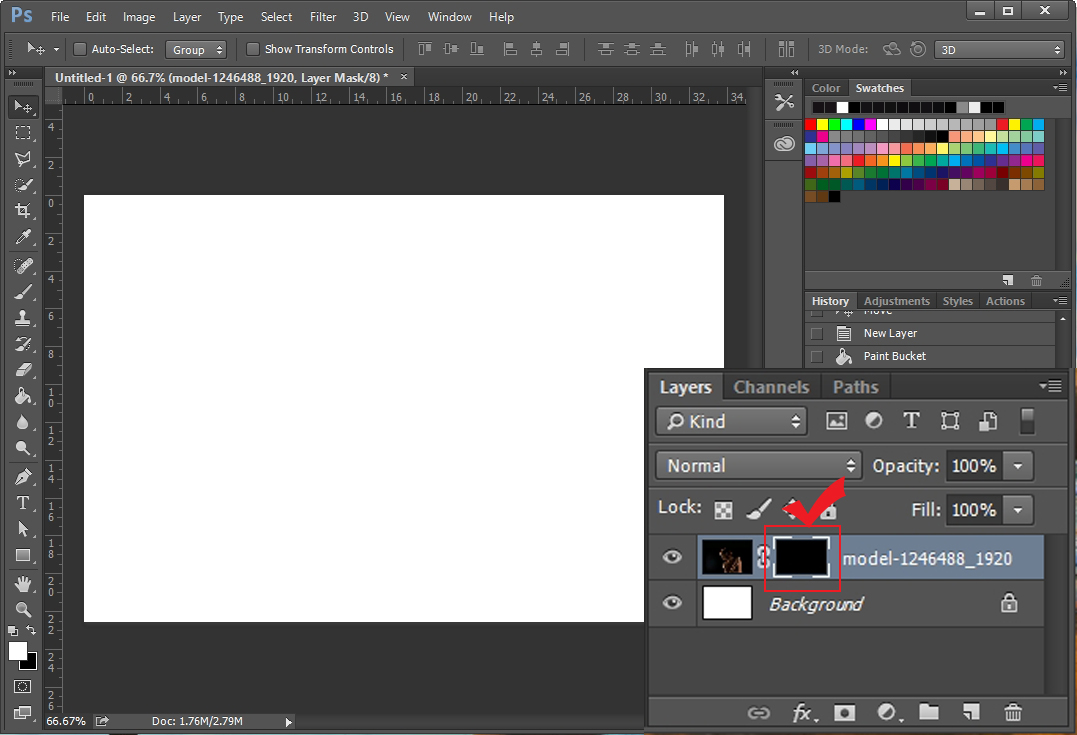This screenshot has width=1077, height=735.
Task: Turn layer filtering on or off
Action: tap(1028, 421)
